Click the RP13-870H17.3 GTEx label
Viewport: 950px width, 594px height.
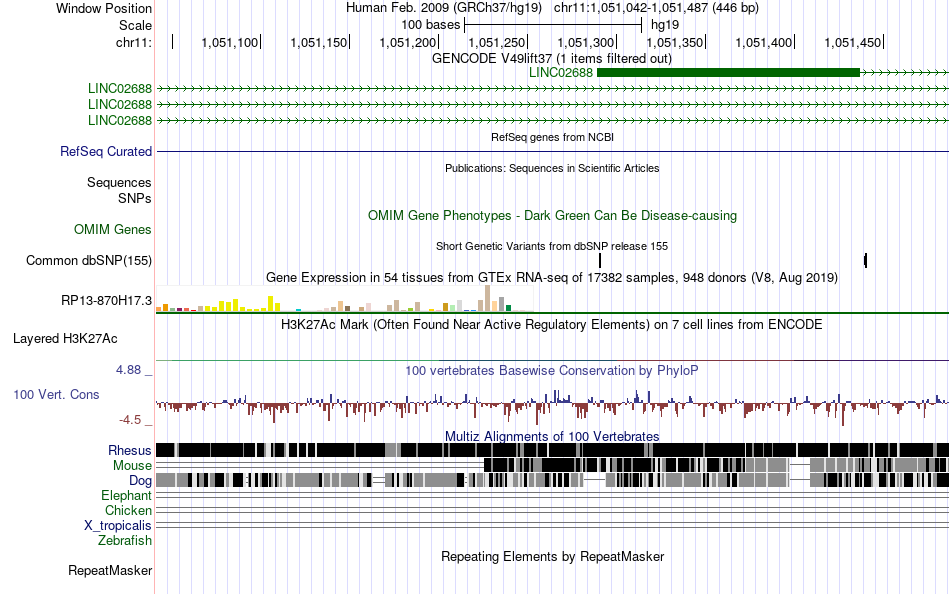(x=107, y=300)
